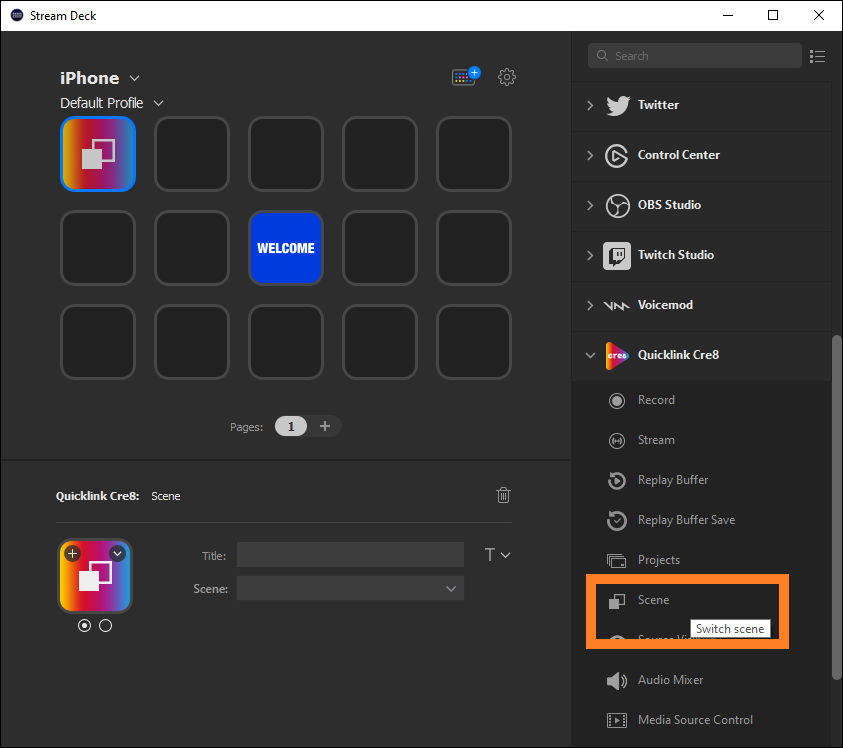Click the Title input field

tap(350, 554)
